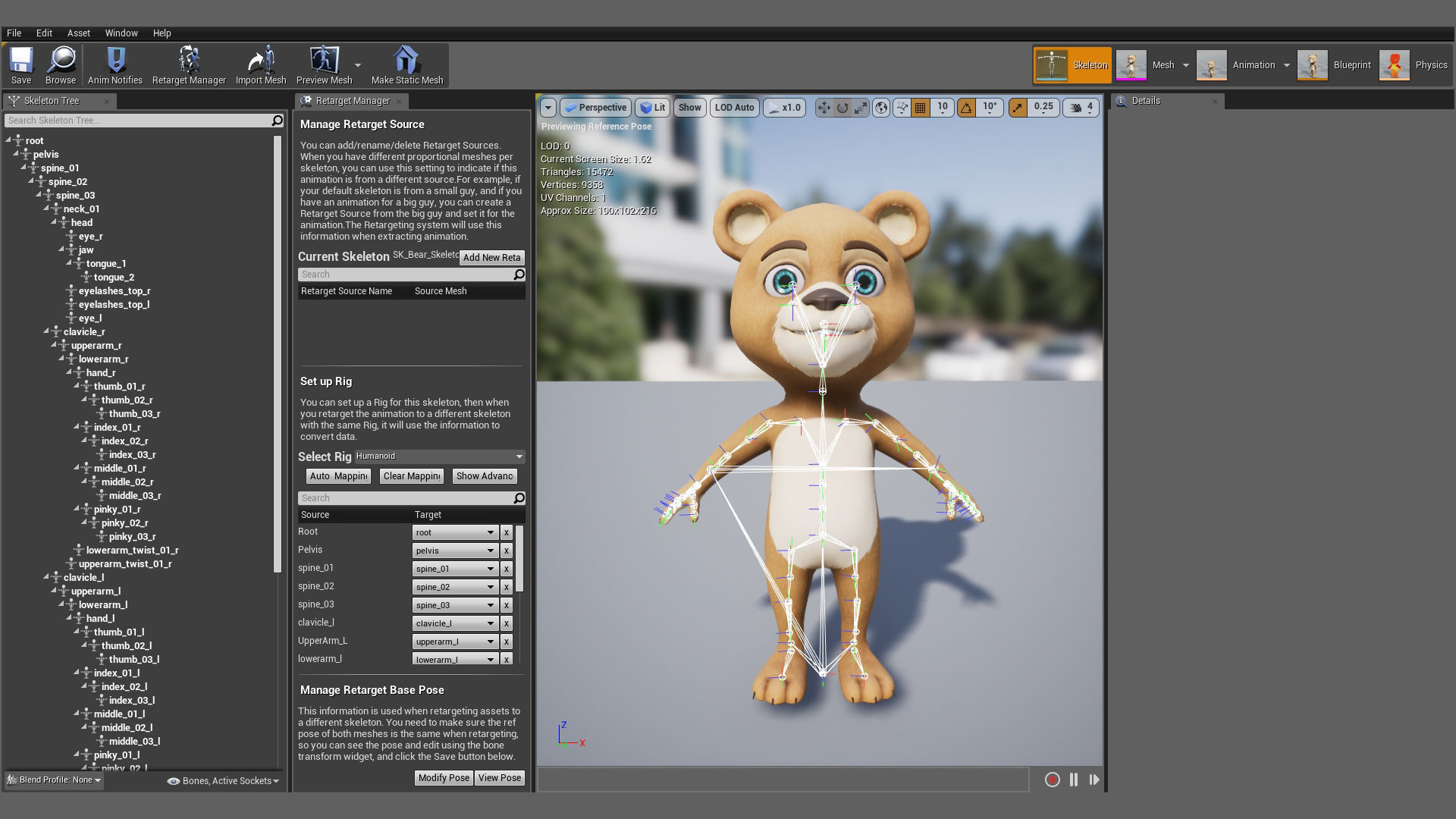
Task: Open Anim Notifies from toolbar
Action: pos(115,61)
